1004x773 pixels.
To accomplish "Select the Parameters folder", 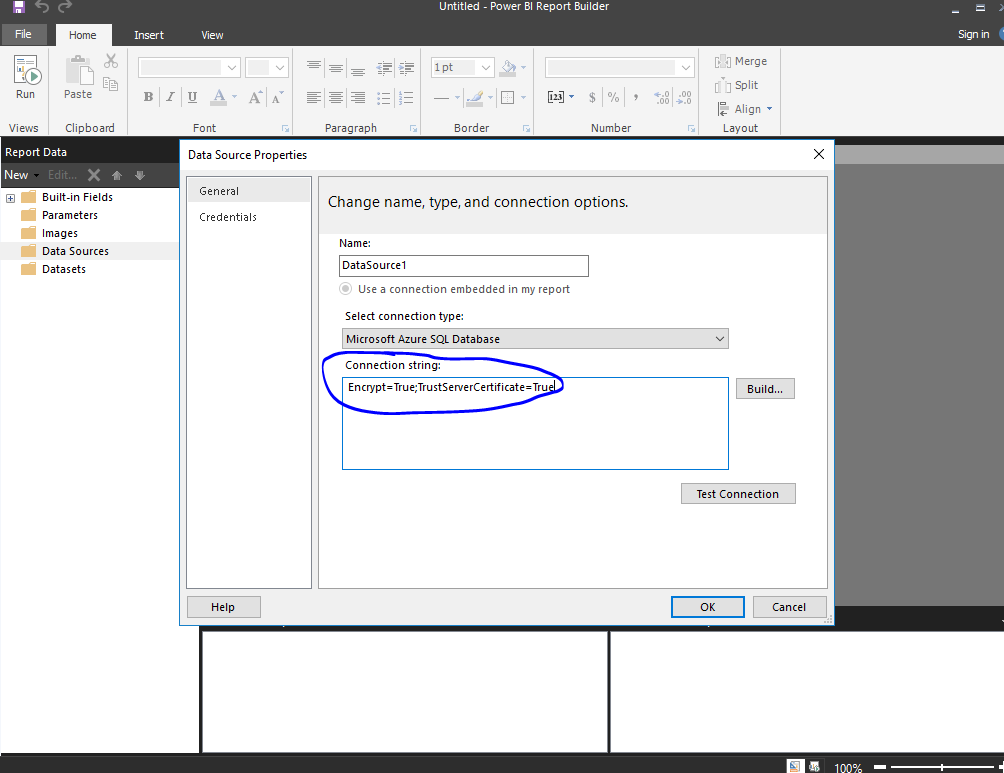I will click(x=70, y=215).
